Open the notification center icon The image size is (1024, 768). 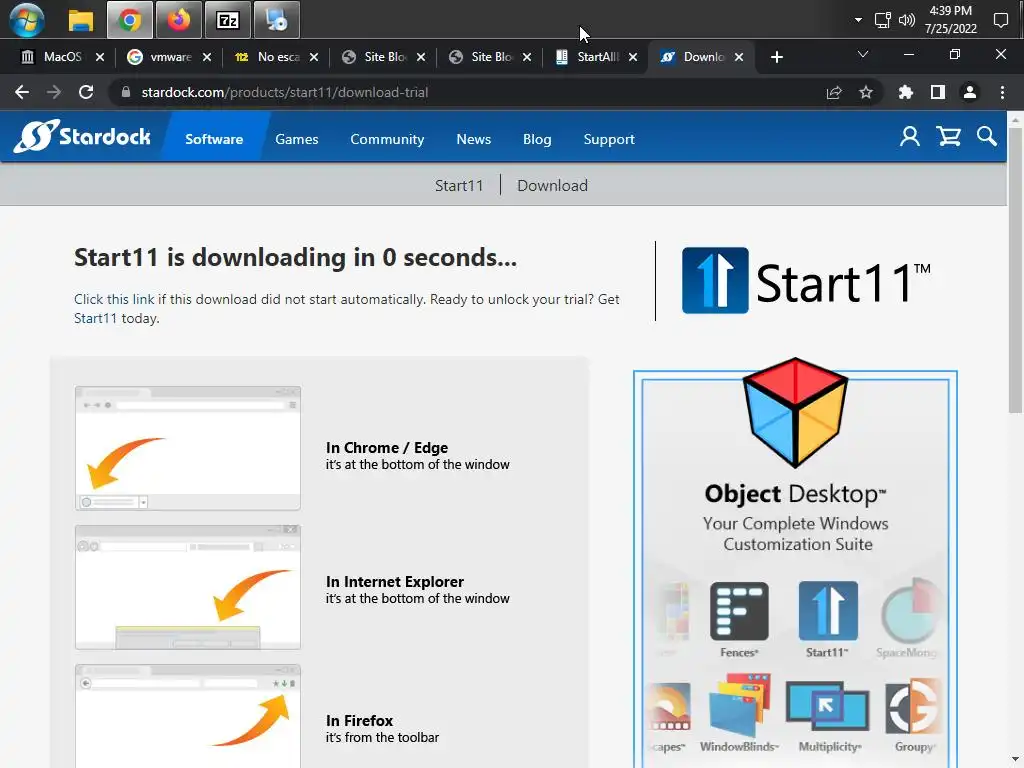[1000, 20]
